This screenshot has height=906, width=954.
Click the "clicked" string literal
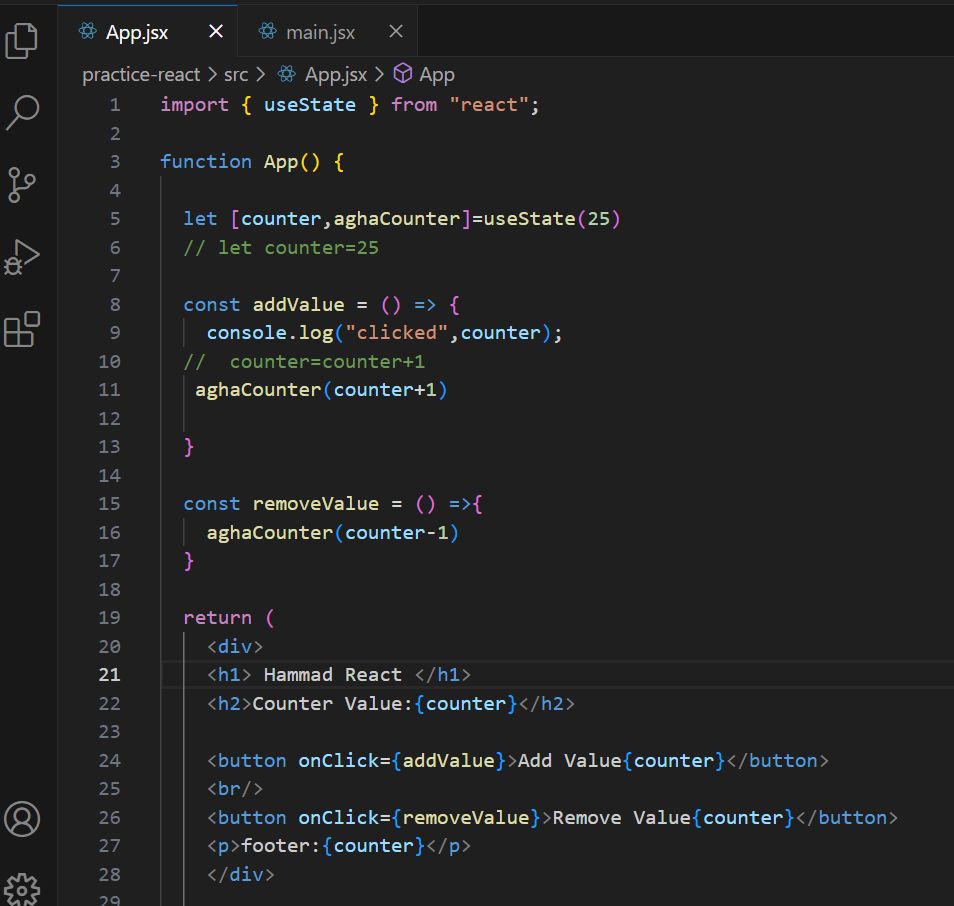tap(397, 333)
